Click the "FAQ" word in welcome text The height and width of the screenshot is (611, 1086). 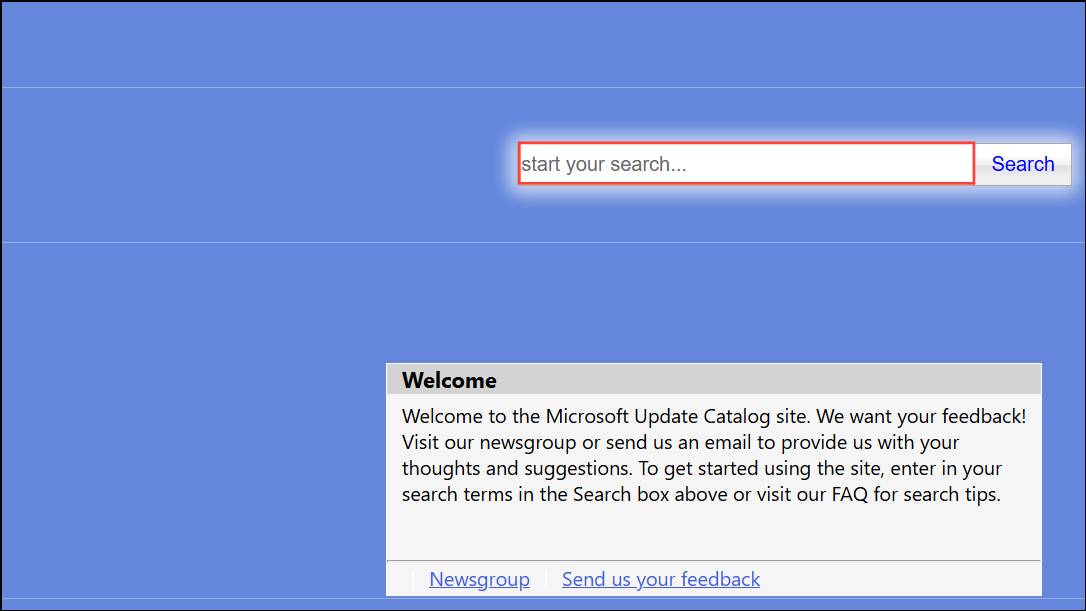[849, 495]
